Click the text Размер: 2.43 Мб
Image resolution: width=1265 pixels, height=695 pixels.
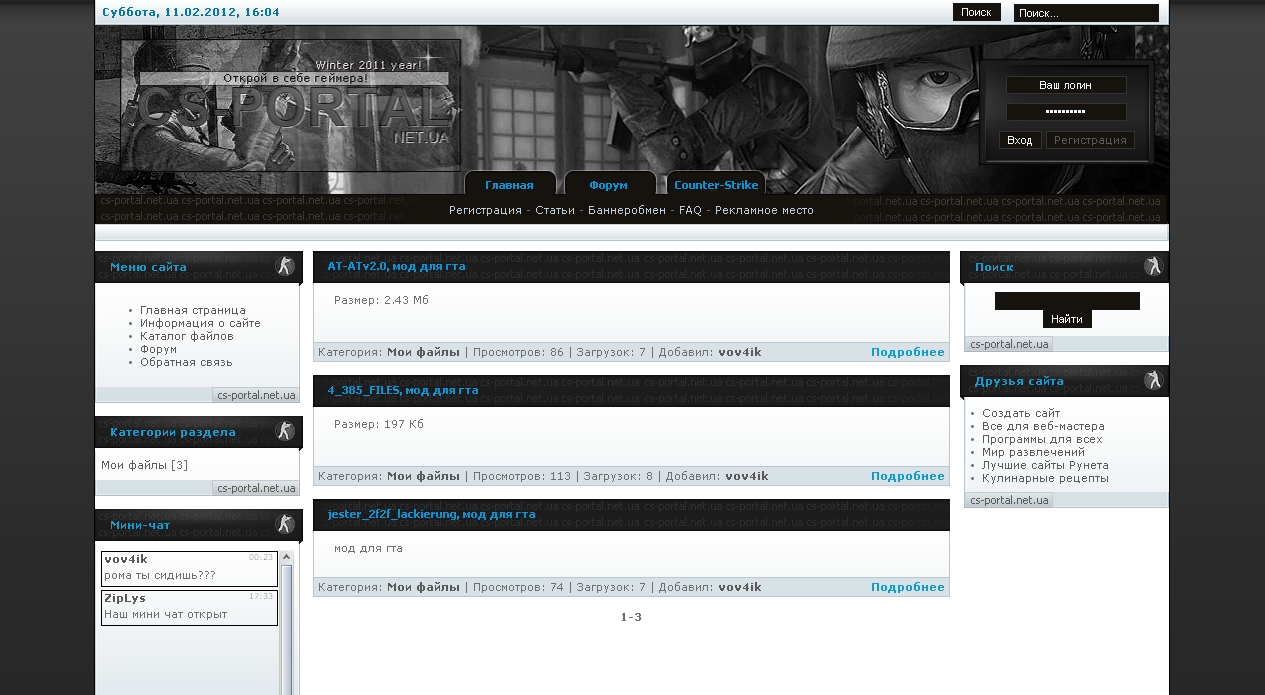(x=381, y=300)
